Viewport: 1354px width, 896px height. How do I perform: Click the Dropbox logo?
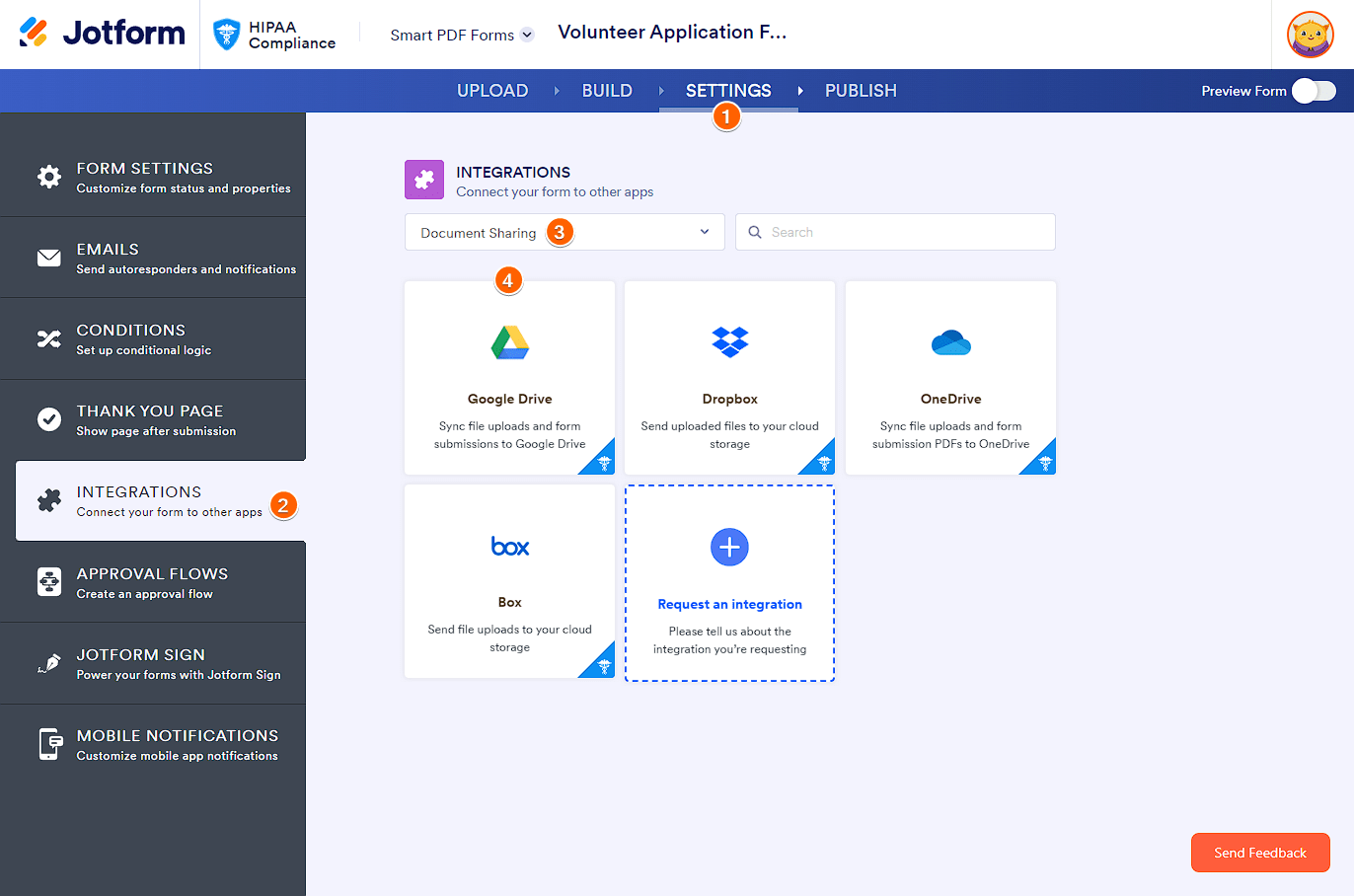click(x=730, y=342)
